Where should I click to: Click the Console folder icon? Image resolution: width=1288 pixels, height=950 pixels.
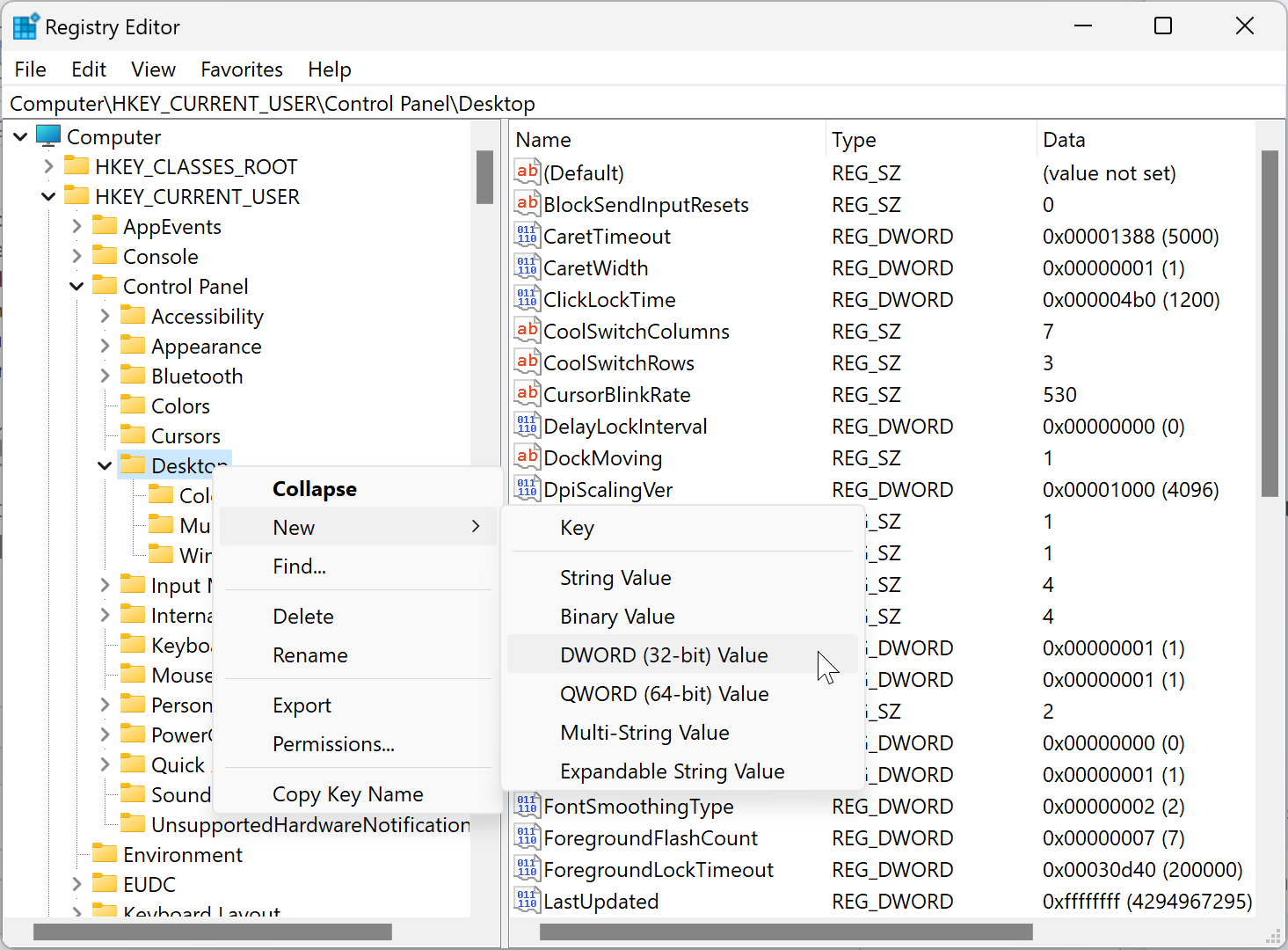click(105, 256)
